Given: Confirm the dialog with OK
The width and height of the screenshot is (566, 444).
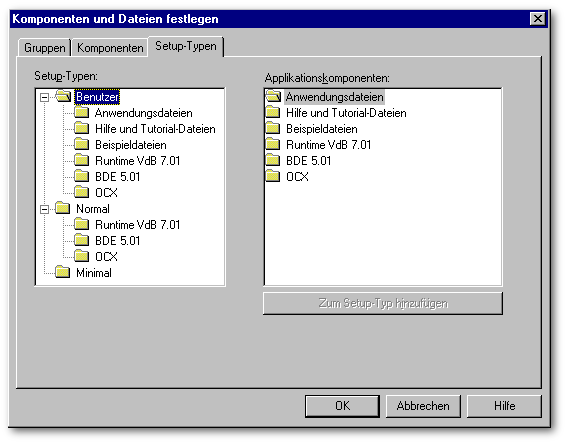Looking at the screenshot, I should (342, 406).
